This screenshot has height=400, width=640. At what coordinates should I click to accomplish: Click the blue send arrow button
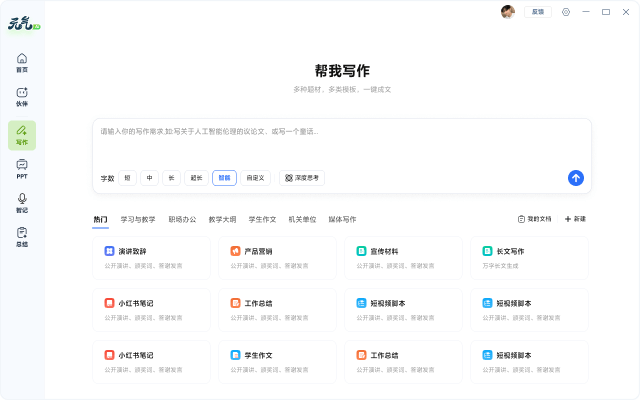click(575, 178)
